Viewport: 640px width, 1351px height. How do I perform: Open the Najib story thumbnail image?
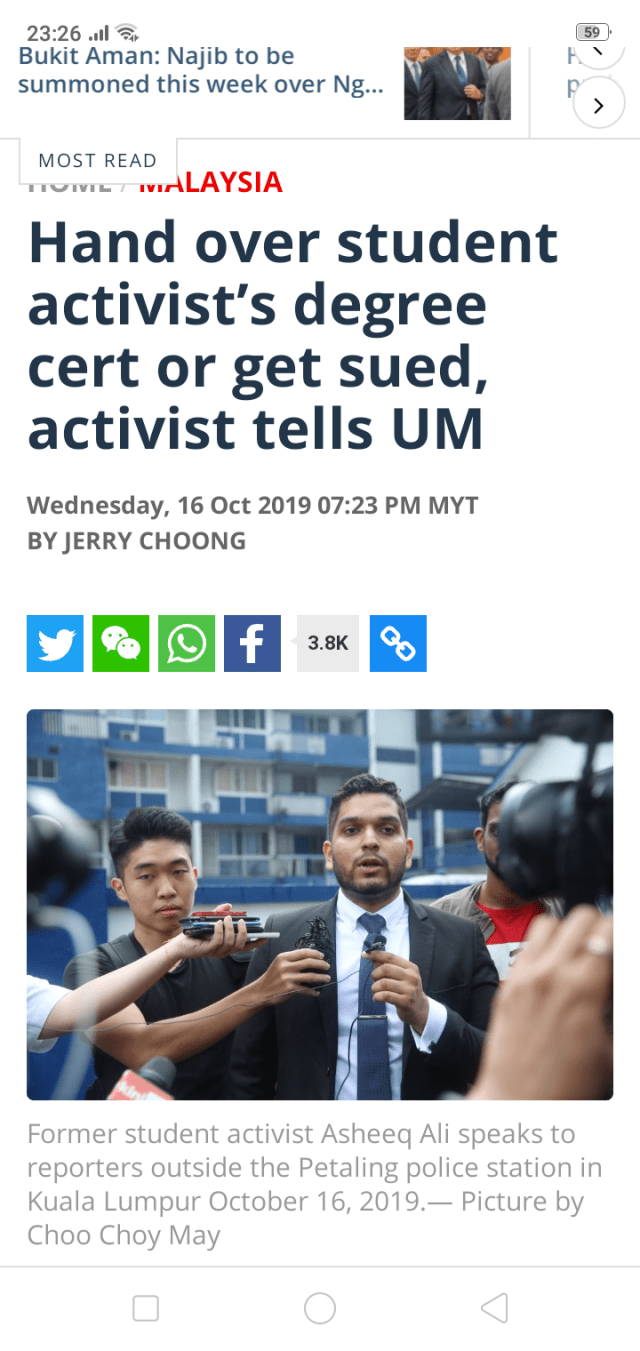[x=457, y=83]
